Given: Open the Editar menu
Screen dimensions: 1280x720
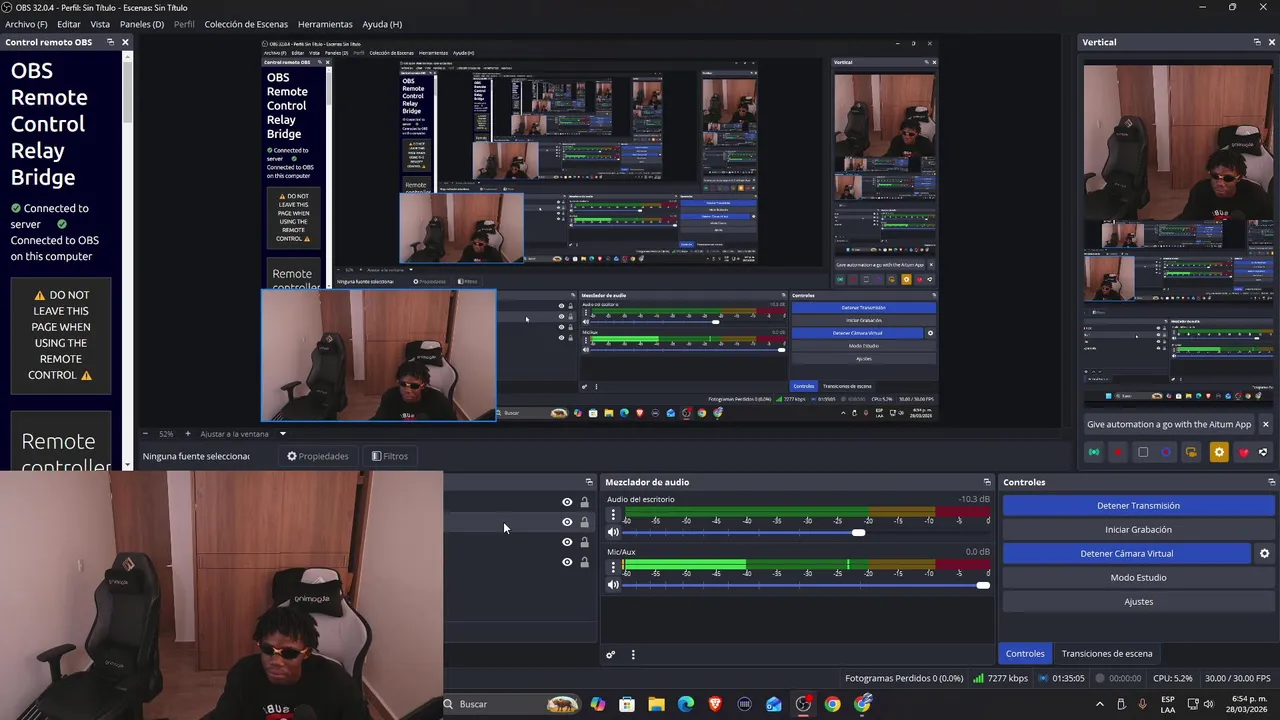Looking at the screenshot, I should tap(69, 24).
